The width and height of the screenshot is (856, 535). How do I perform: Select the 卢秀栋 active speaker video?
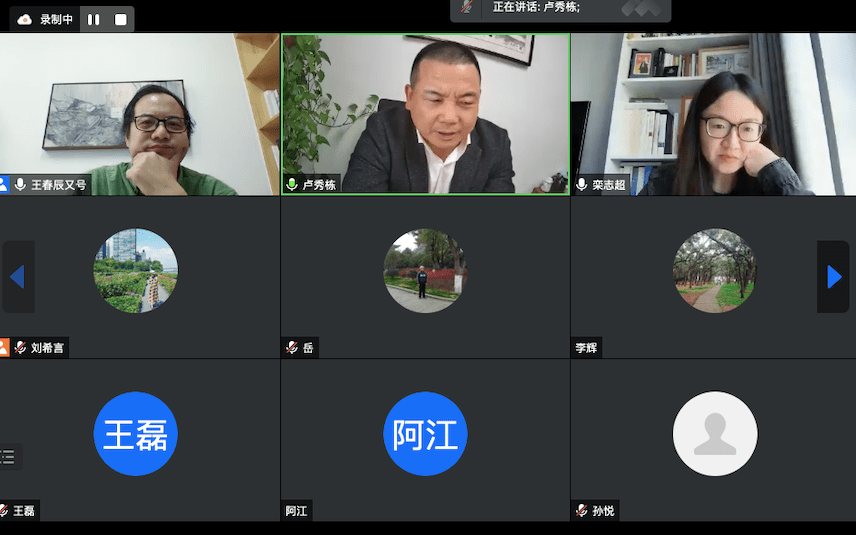[x=426, y=114]
